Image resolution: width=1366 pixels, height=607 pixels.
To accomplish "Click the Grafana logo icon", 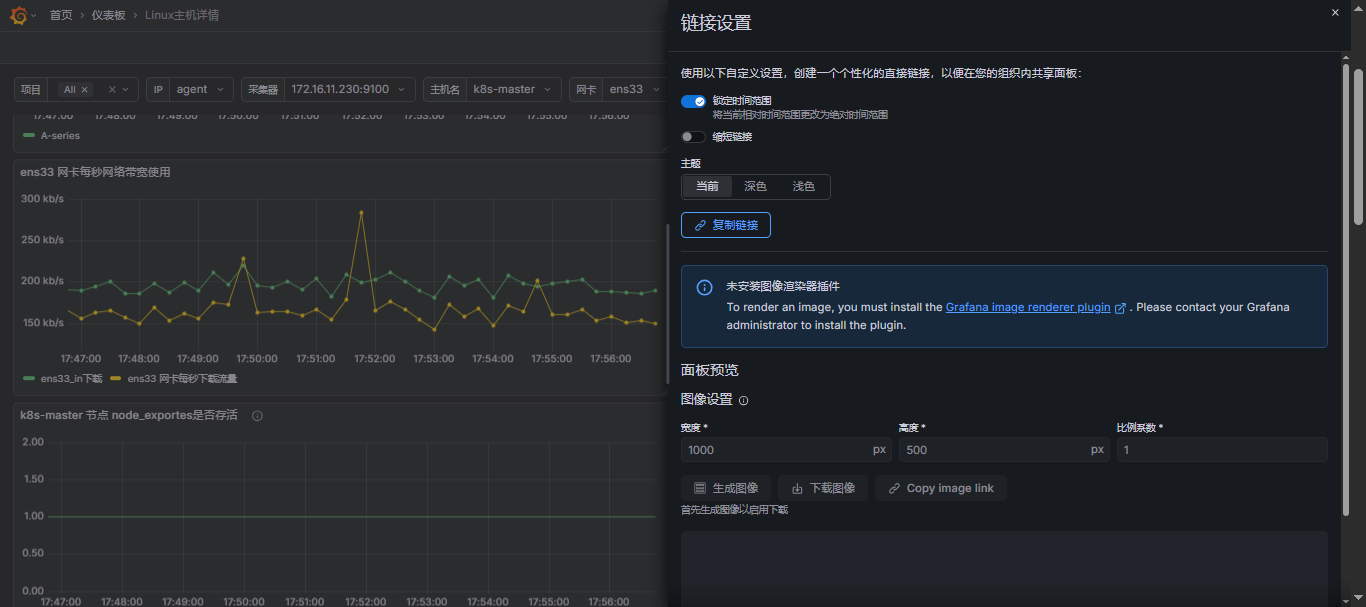I will point(18,15).
